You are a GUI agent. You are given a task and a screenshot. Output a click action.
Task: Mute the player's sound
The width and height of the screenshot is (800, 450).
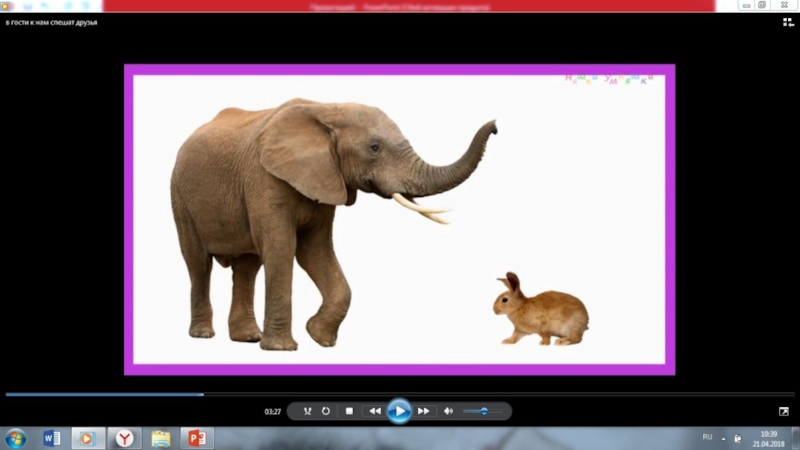click(x=448, y=411)
